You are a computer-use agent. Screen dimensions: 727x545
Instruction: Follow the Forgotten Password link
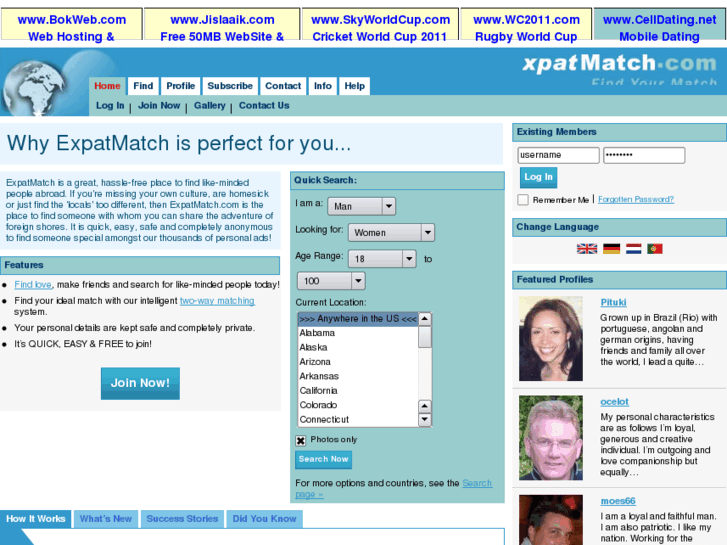coord(636,199)
